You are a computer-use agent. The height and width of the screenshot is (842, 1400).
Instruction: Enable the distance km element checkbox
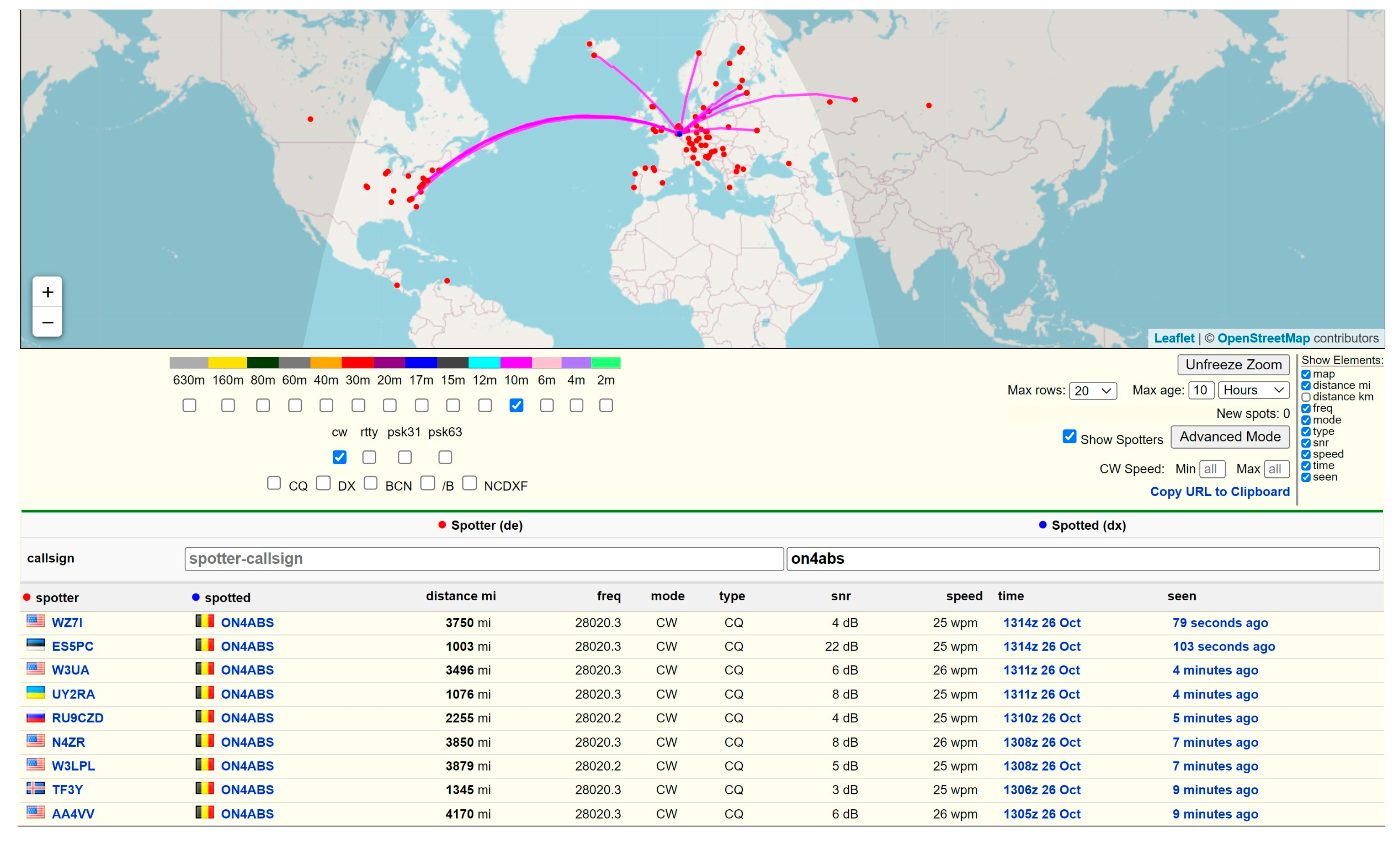coord(1306,397)
